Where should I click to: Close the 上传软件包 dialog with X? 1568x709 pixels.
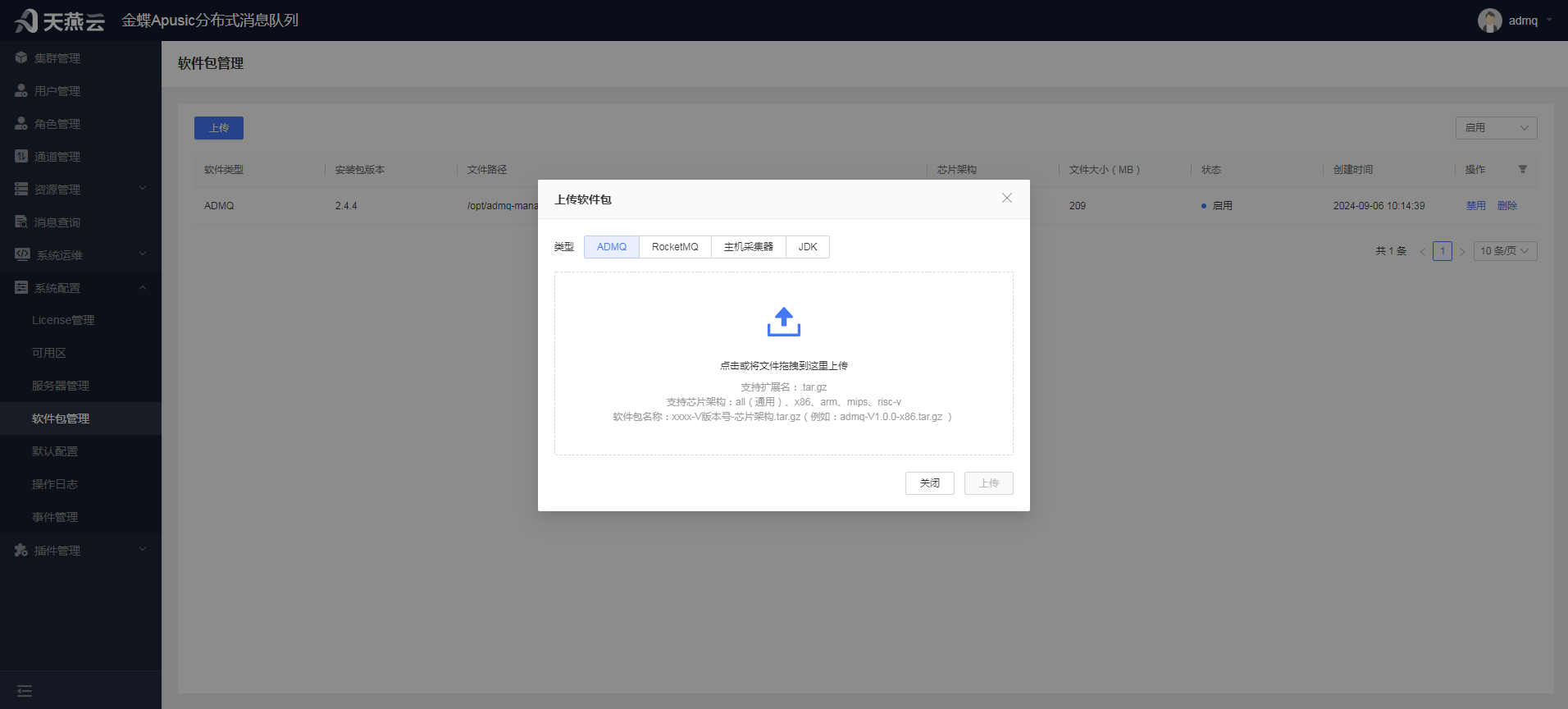[x=1007, y=198]
